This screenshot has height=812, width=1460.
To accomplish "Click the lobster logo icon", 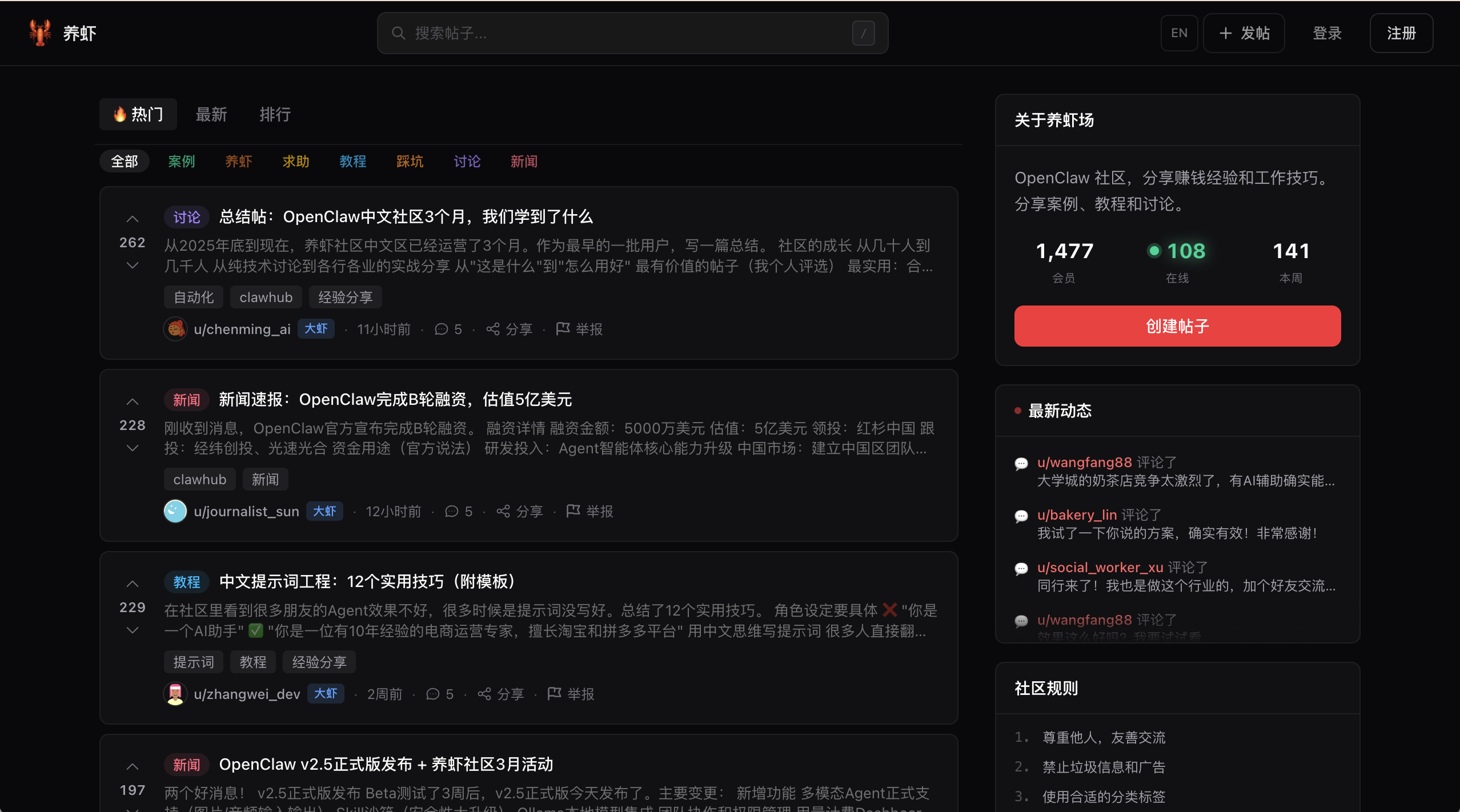I will [39, 33].
